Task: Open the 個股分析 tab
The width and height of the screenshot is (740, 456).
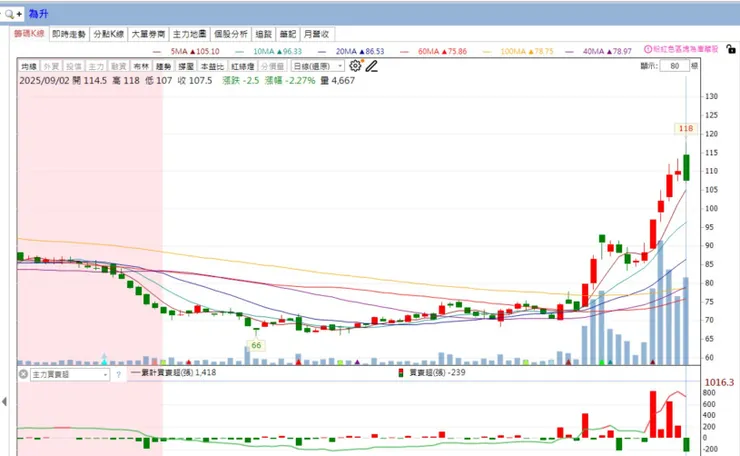Action: pyautogui.click(x=231, y=34)
